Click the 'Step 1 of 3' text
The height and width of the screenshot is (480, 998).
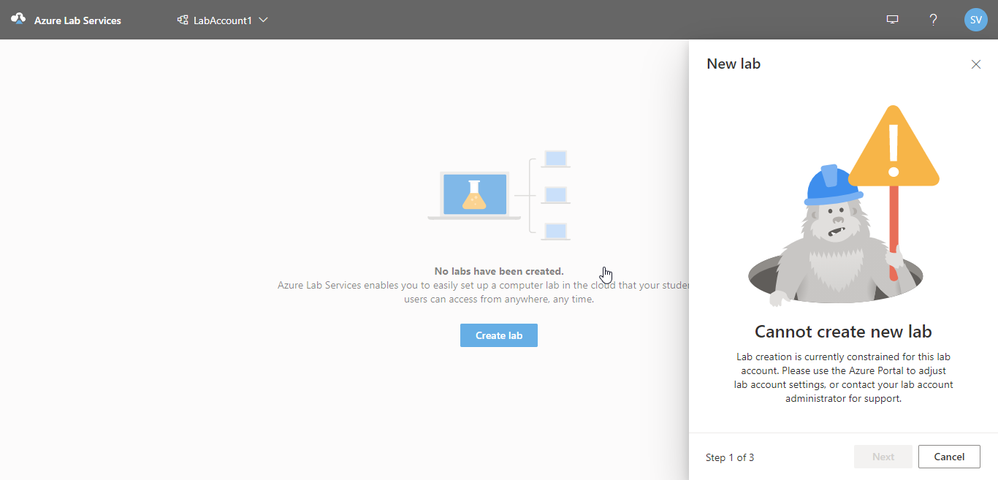pos(730,457)
